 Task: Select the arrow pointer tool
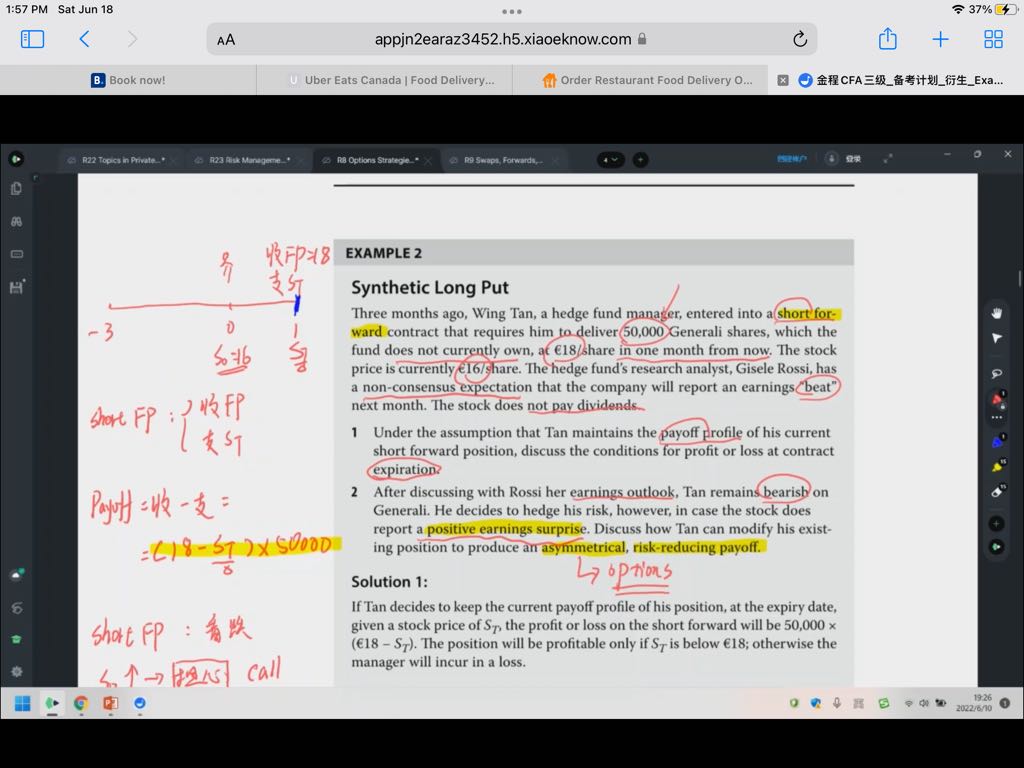[997, 338]
